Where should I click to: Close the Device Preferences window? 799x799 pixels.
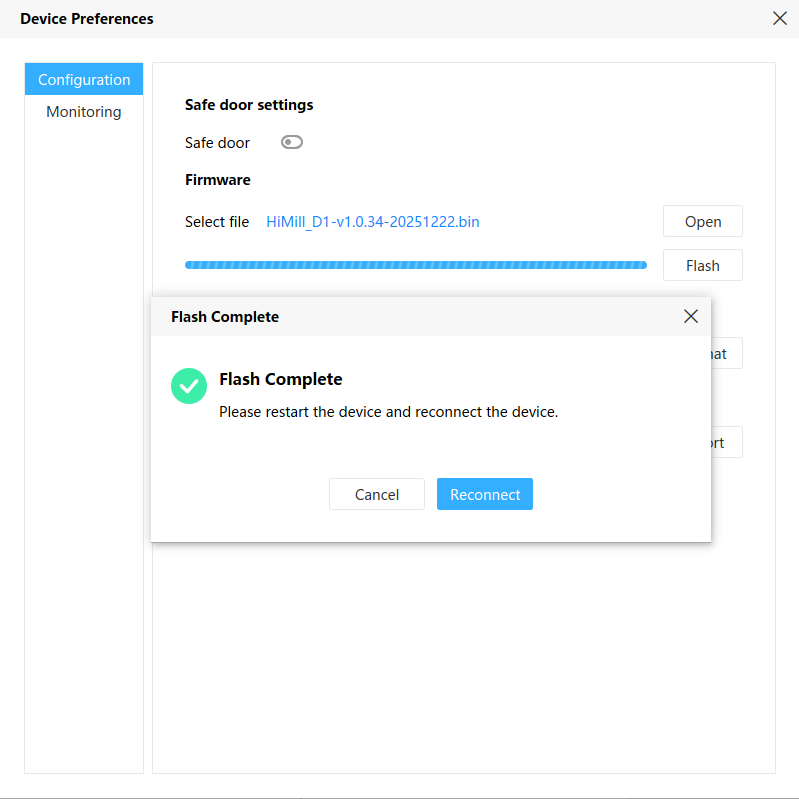coord(780,18)
